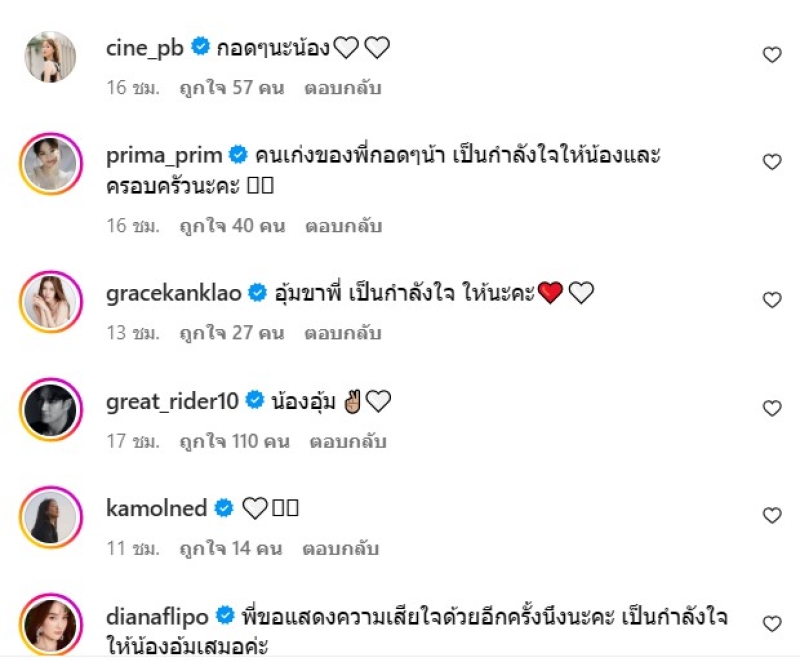
Task: Show the 110 likes on great_rider10's comment
Action: [232, 441]
